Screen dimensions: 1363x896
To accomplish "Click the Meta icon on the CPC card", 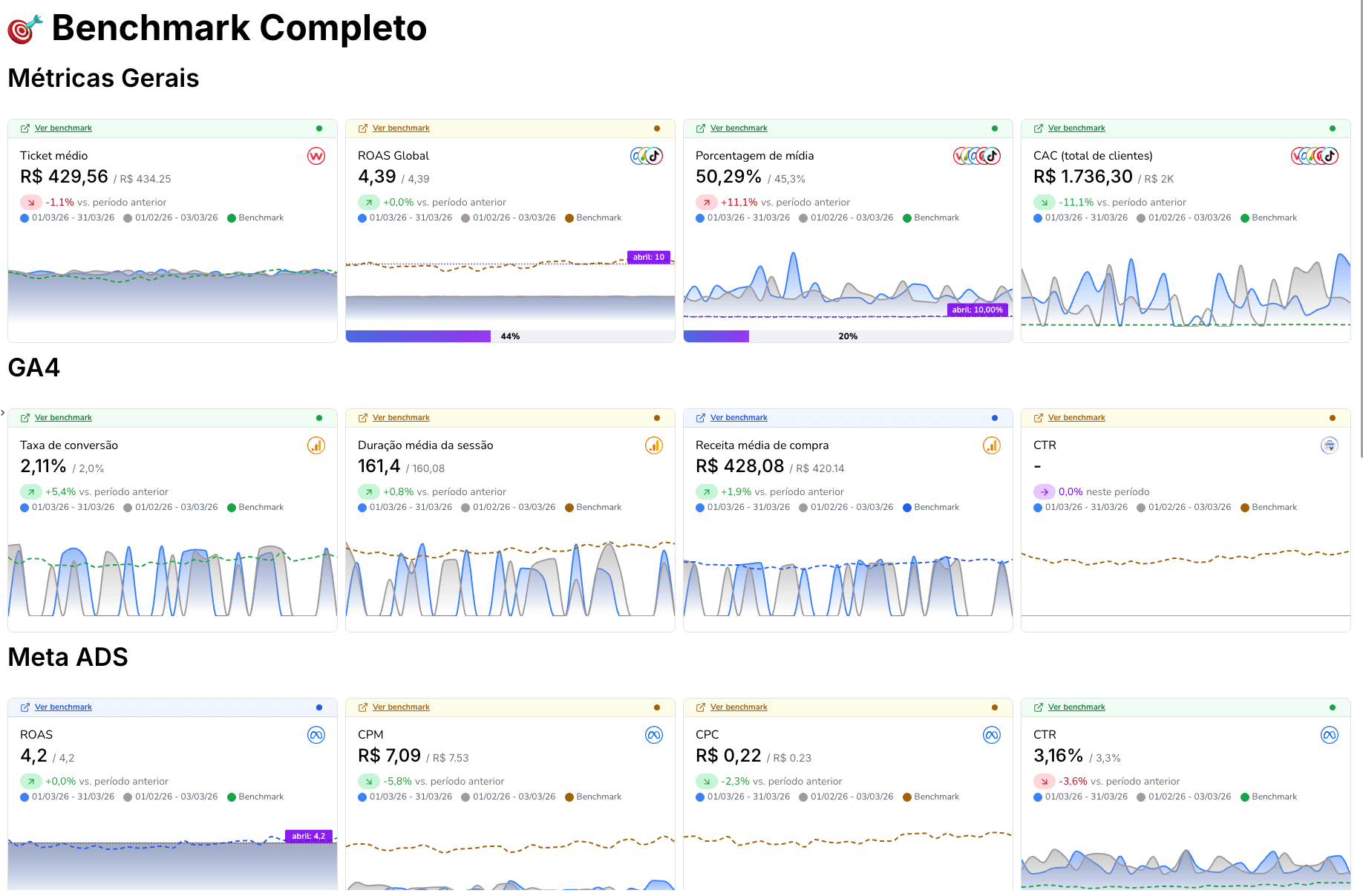I will click(992, 735).
